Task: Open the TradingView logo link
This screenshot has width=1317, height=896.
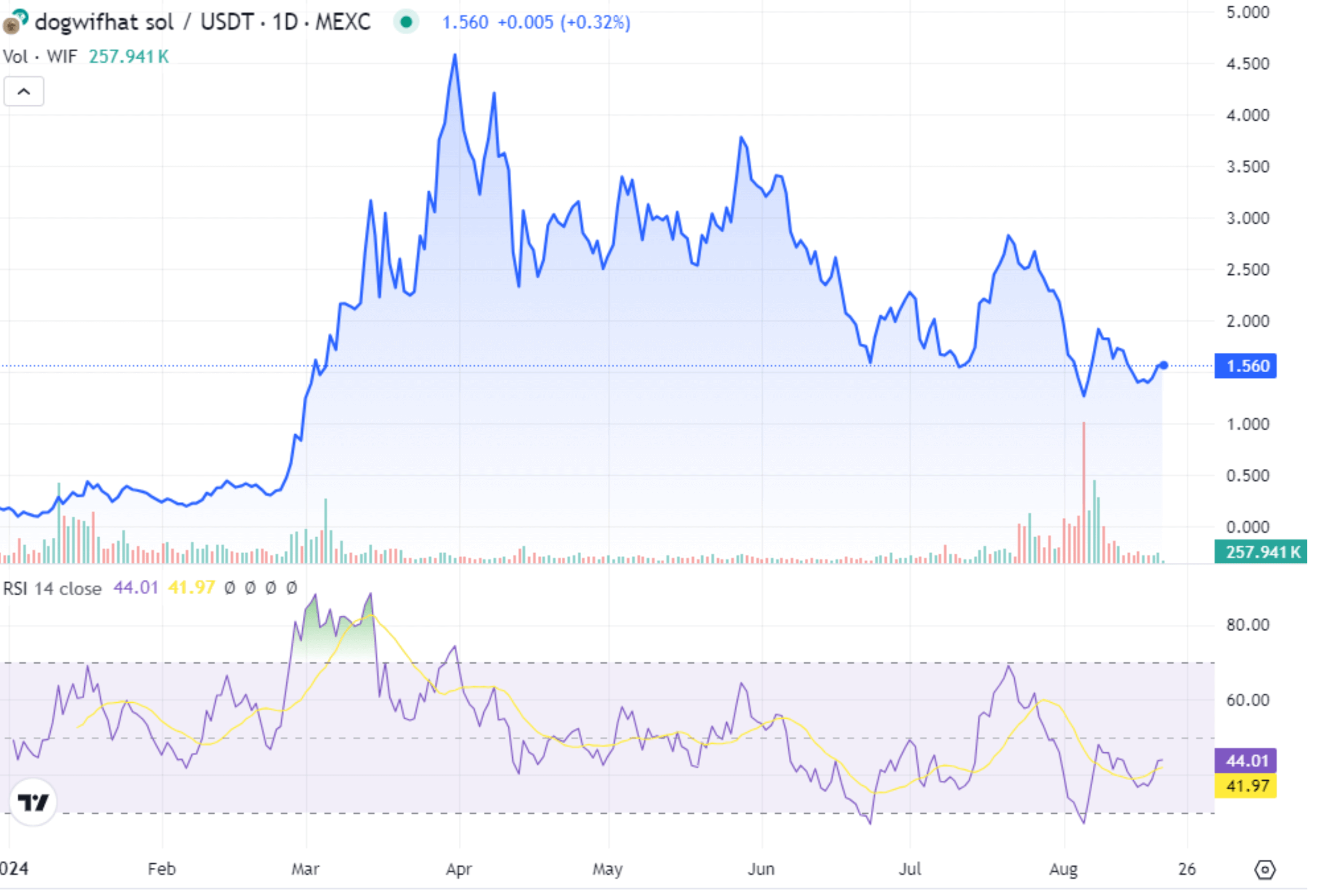Action: [33, 802]
